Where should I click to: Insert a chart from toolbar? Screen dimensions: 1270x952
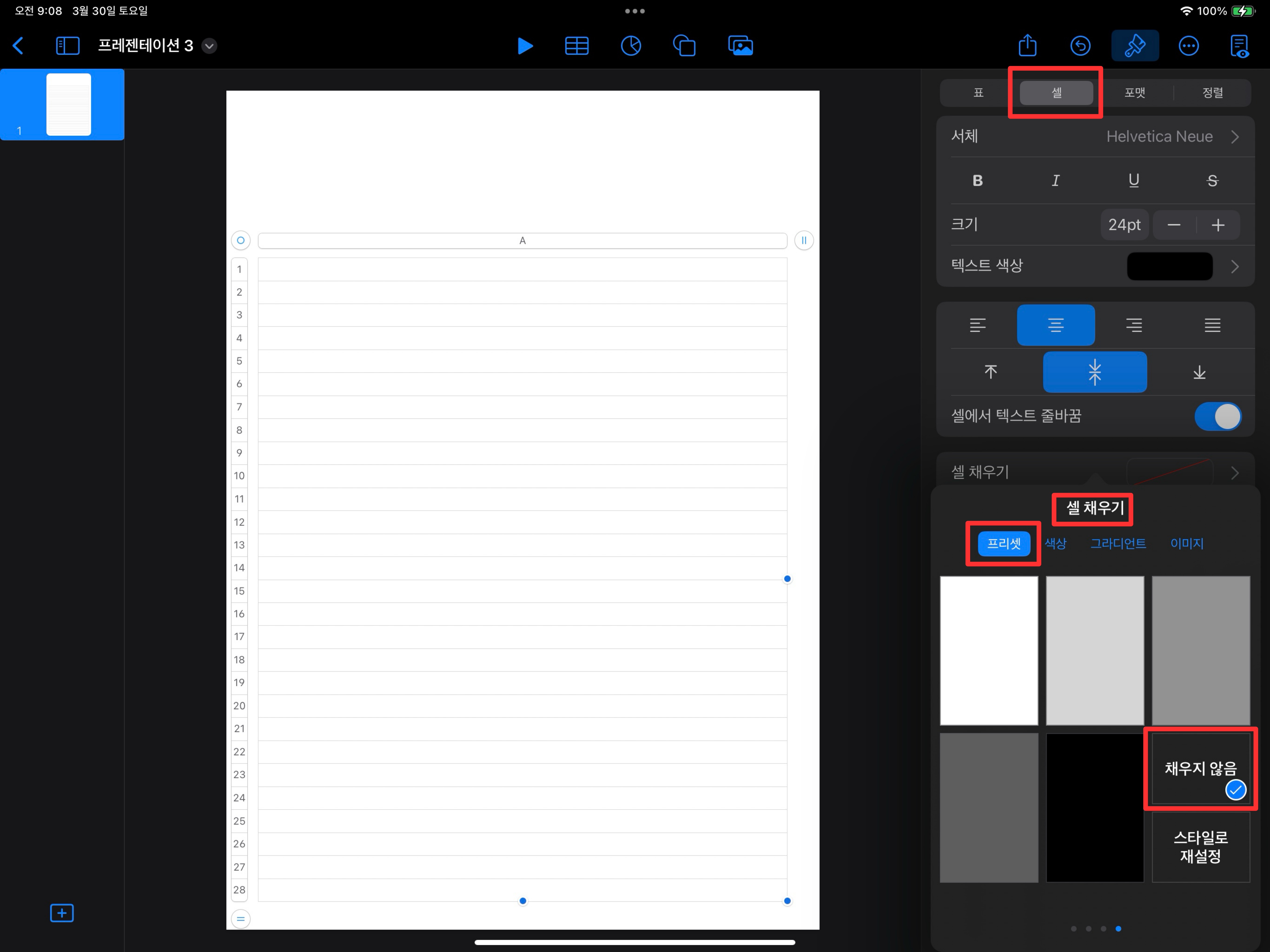coord(630,46)
